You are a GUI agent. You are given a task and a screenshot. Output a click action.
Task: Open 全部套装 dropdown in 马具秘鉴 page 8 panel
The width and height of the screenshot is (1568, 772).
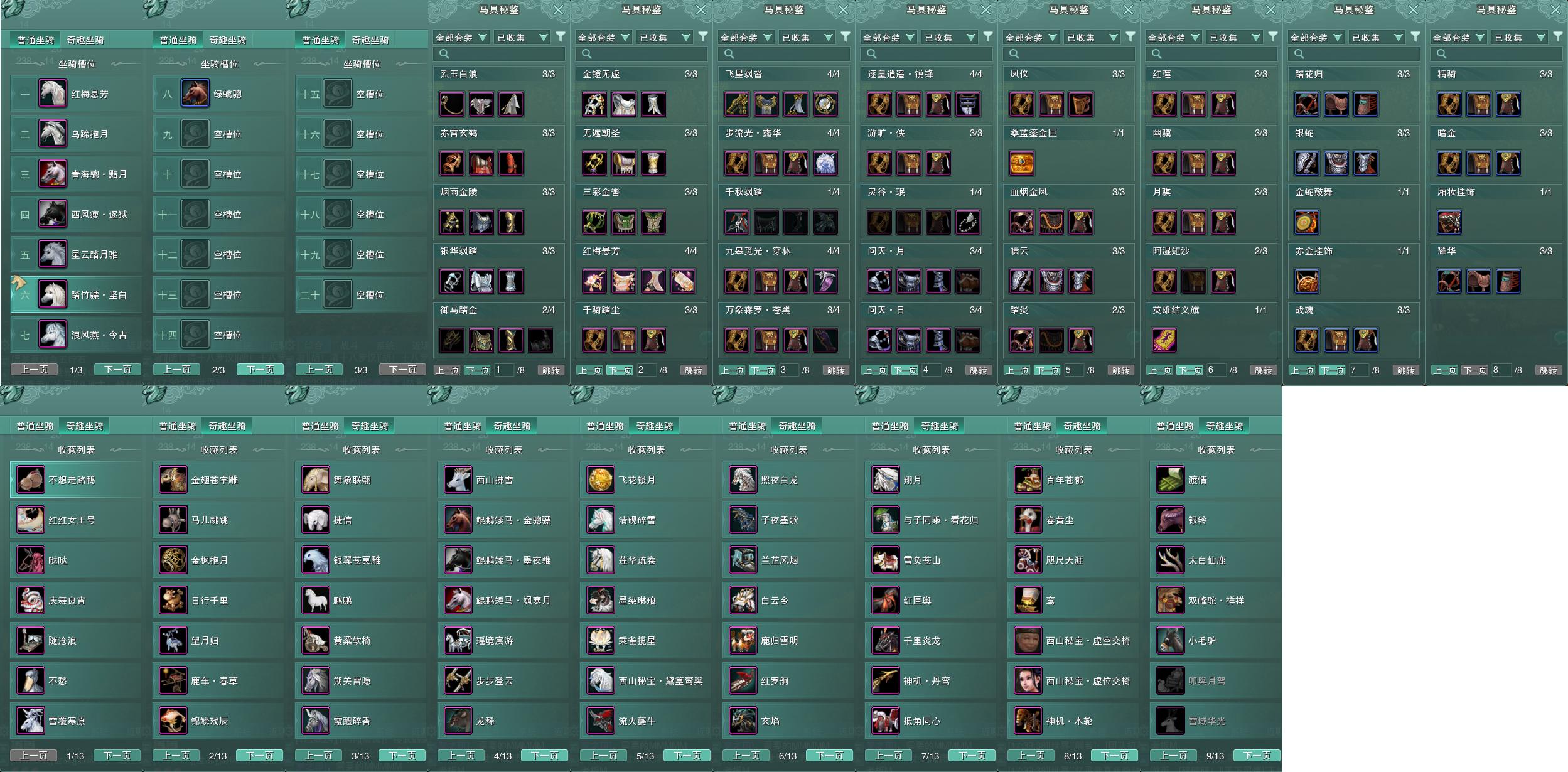[x=1458, y=38]
